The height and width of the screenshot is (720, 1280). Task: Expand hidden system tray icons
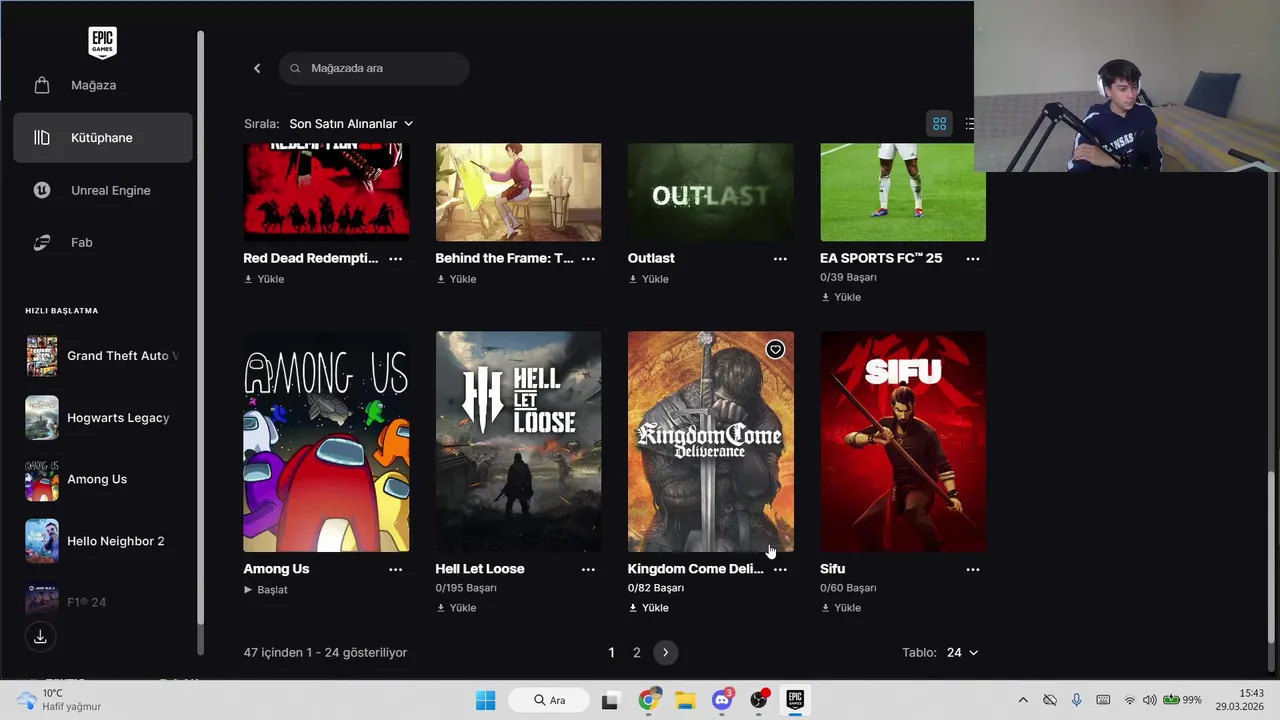[1023, 700]
